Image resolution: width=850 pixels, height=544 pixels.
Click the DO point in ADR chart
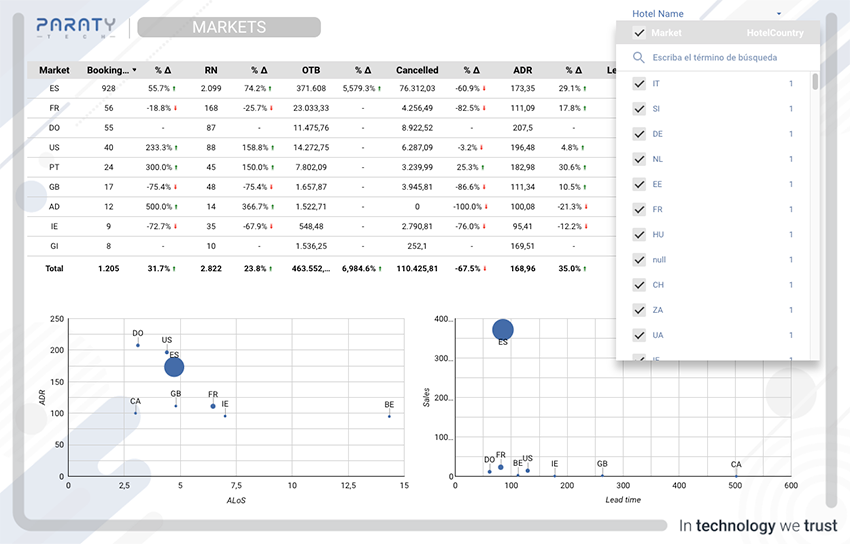click(138, 345)
